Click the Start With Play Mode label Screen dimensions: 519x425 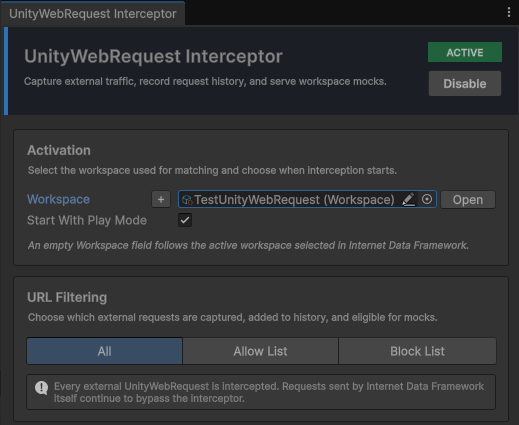pyautogui.click(x=87, y=220)
